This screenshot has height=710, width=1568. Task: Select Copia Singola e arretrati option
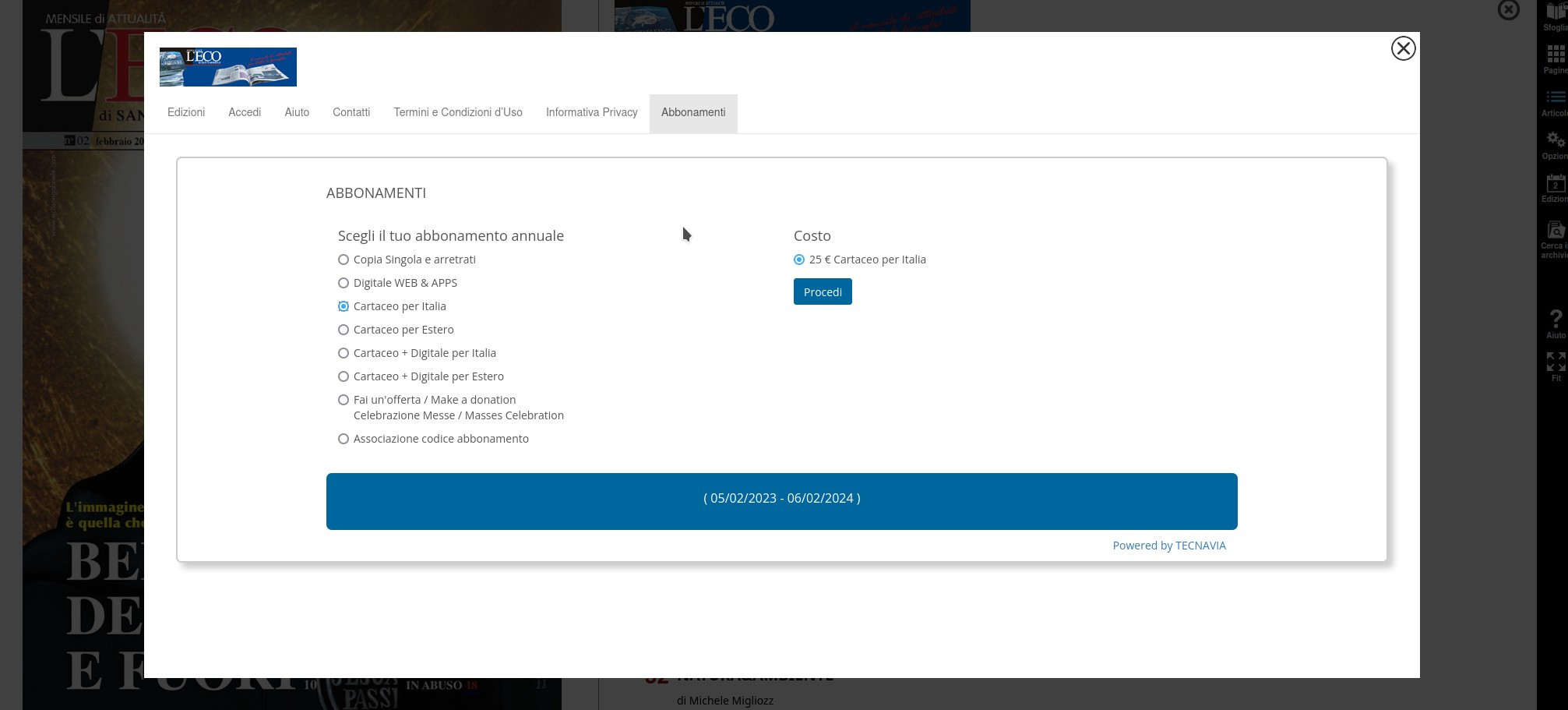[x=344, y=260]
